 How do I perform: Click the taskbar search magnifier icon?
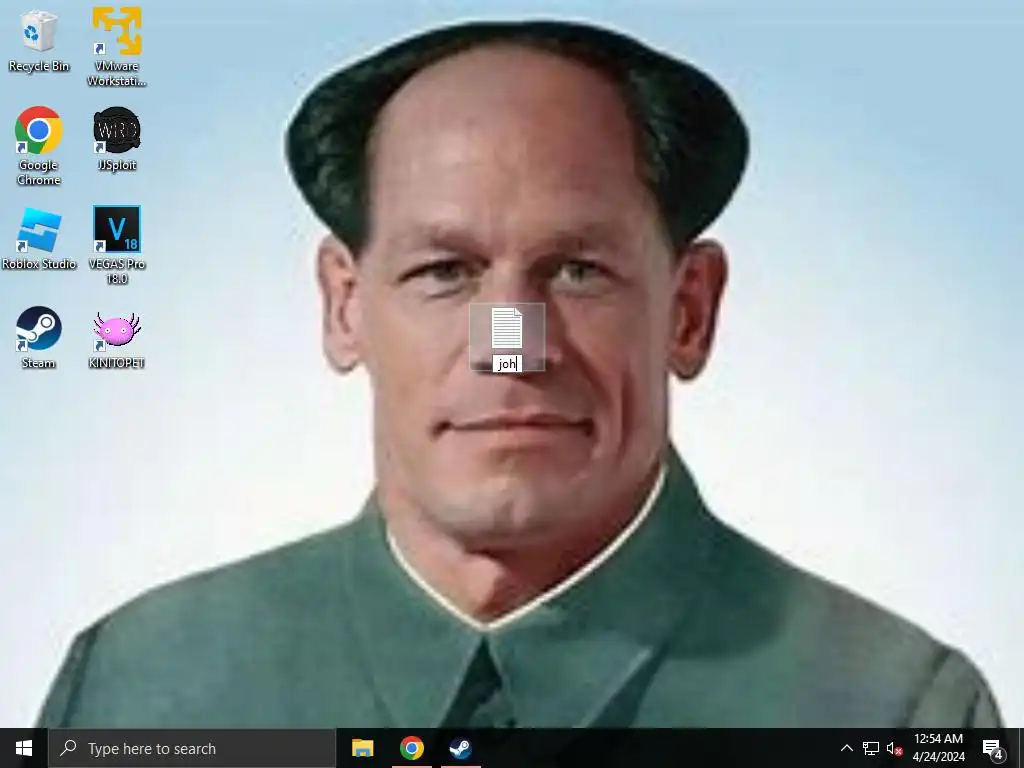[x=68, y=748]
